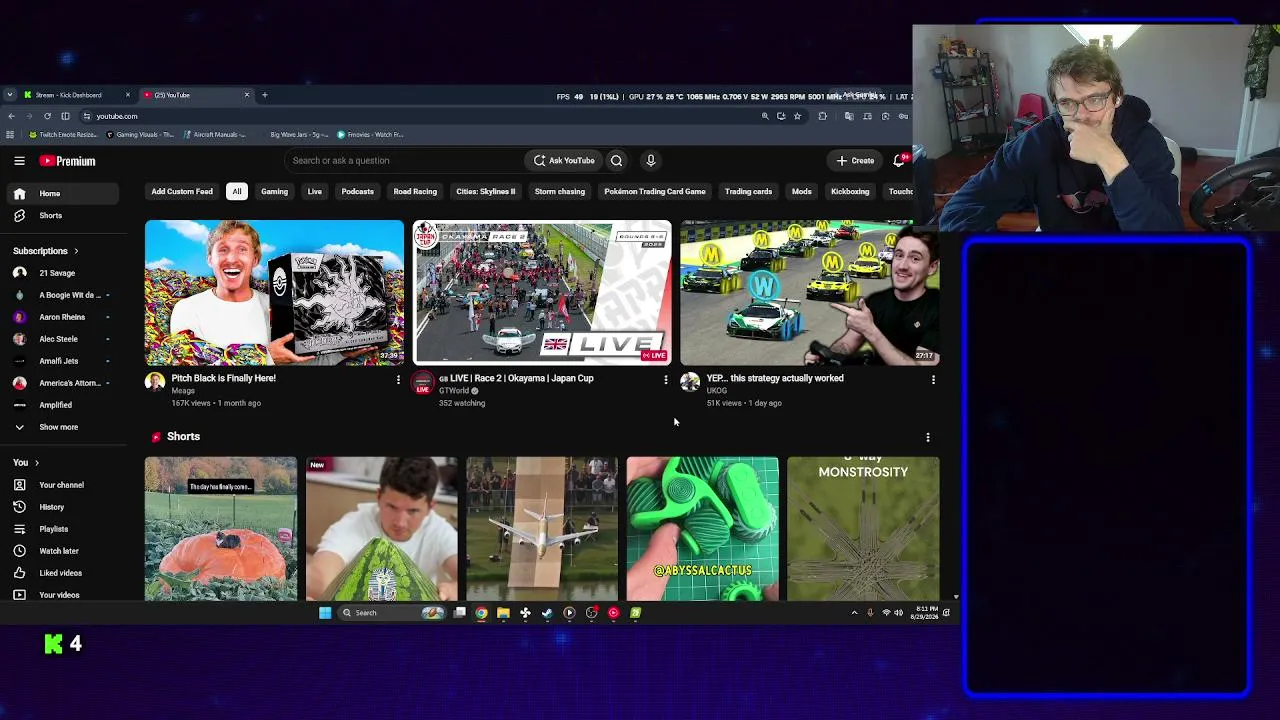The image size is (1280, 720).
Task: Go back in the browser
Action: coord(11,116)
